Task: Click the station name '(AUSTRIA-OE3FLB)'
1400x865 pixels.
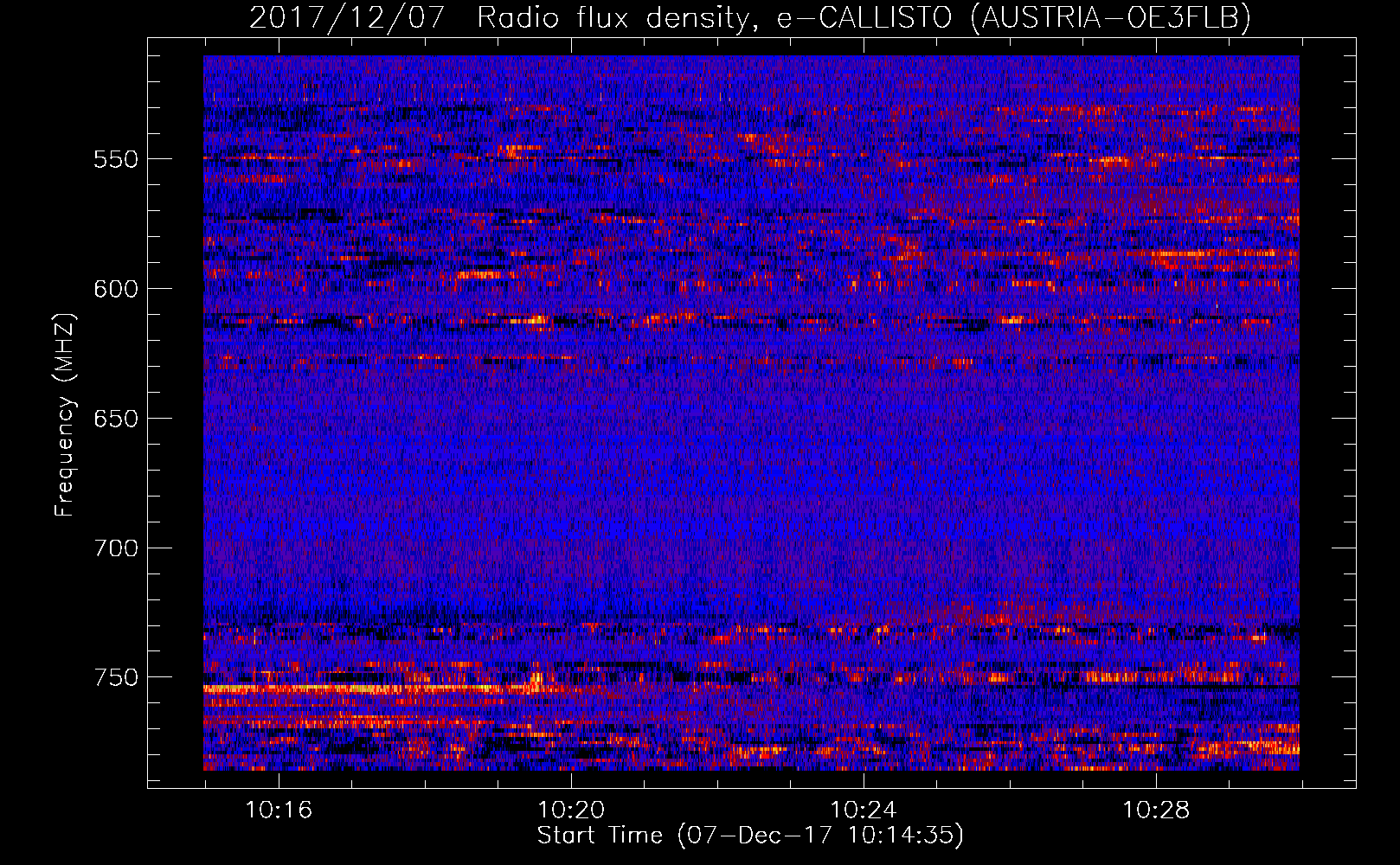Action: point(1111,18)
